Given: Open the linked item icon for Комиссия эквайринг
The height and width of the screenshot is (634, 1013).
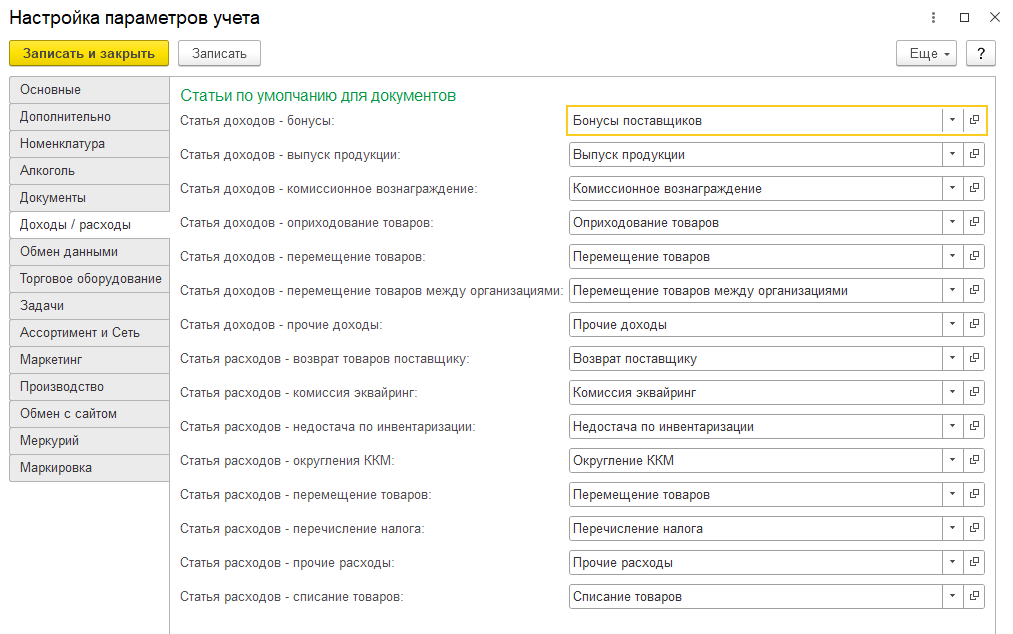Looking at the screenshot, I should [x=974, y=392].
